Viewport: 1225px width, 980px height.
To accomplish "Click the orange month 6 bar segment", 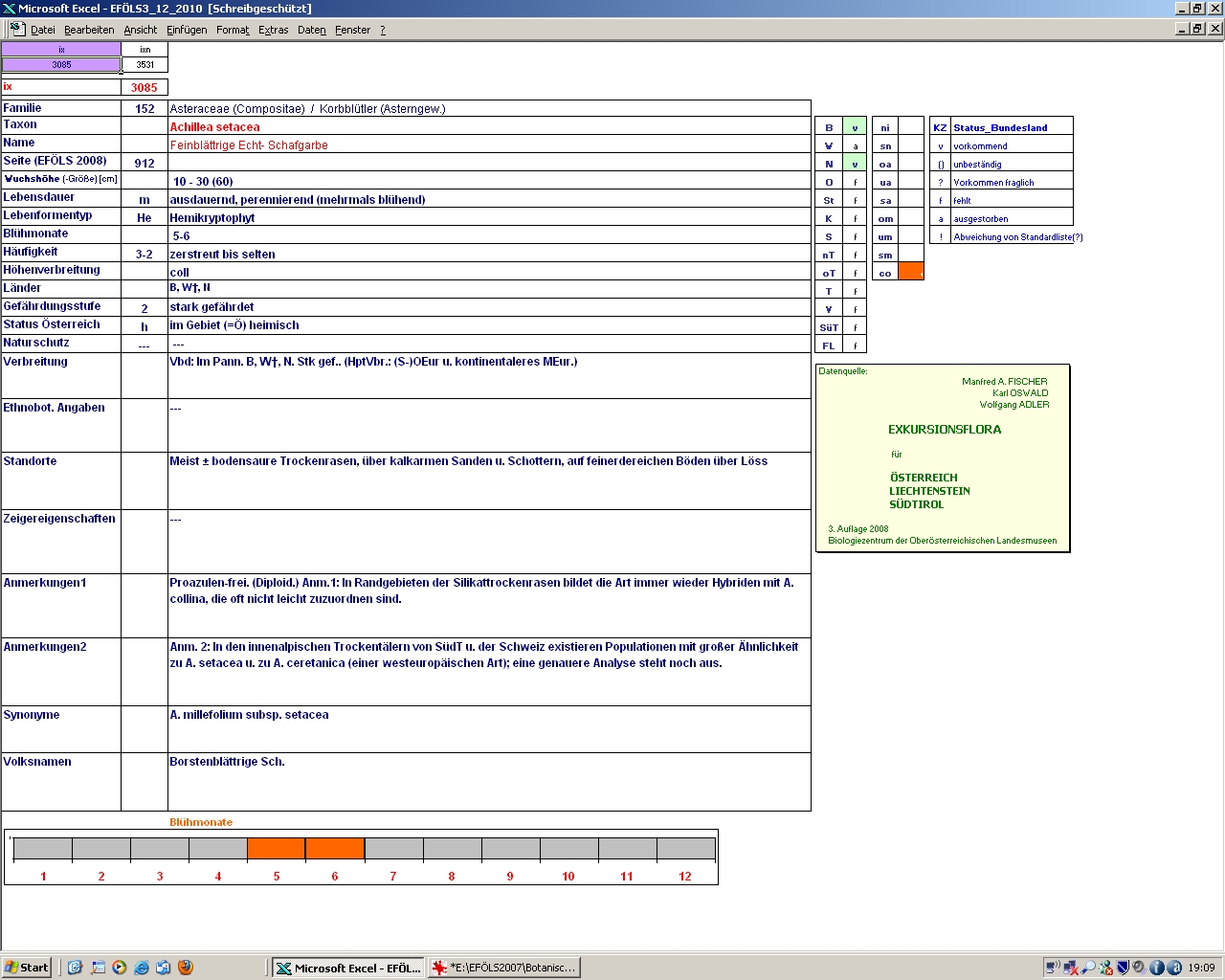I will tap(335, 849).
